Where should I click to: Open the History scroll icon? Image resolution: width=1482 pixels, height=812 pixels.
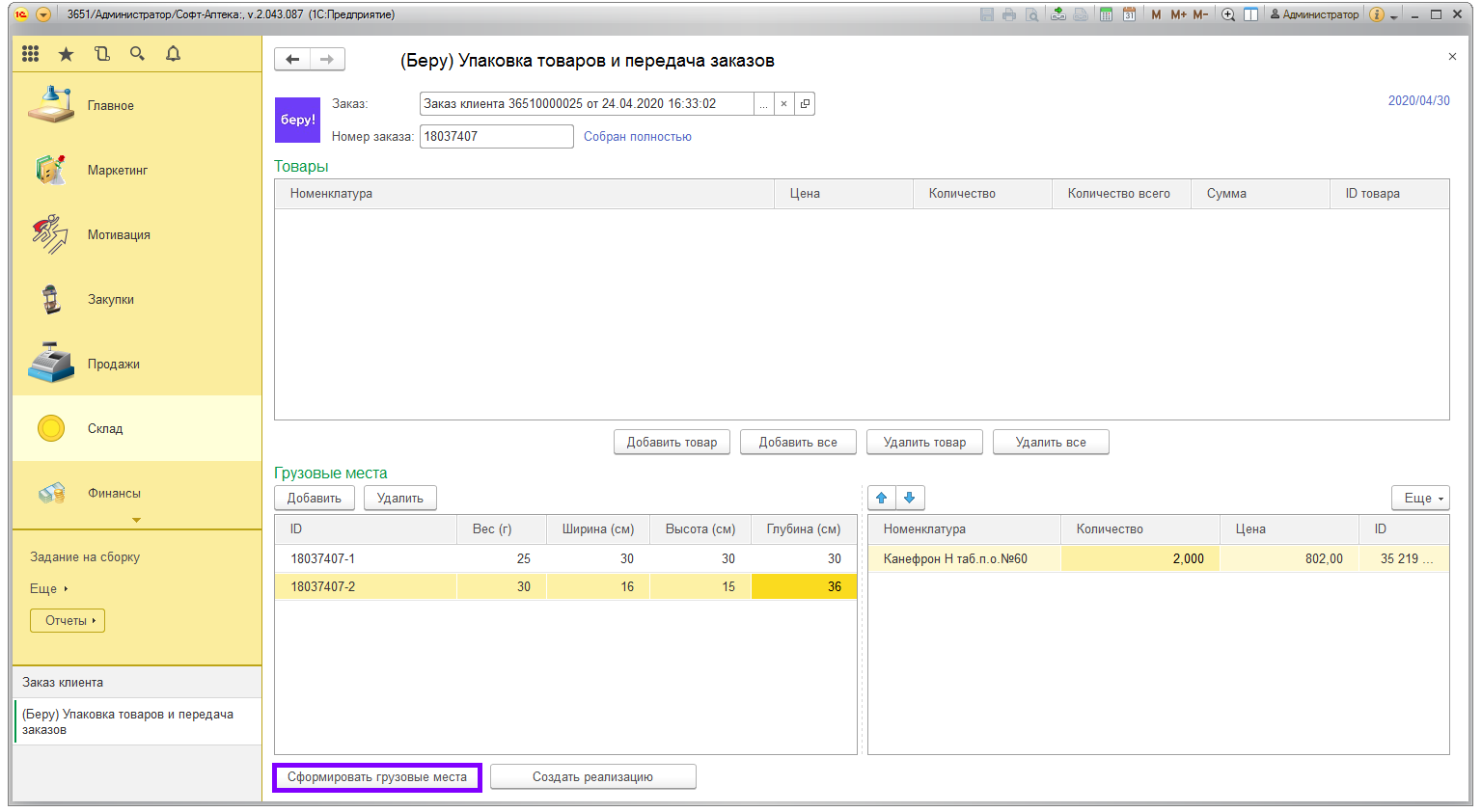pyautogui.click(x=102, y=54)
